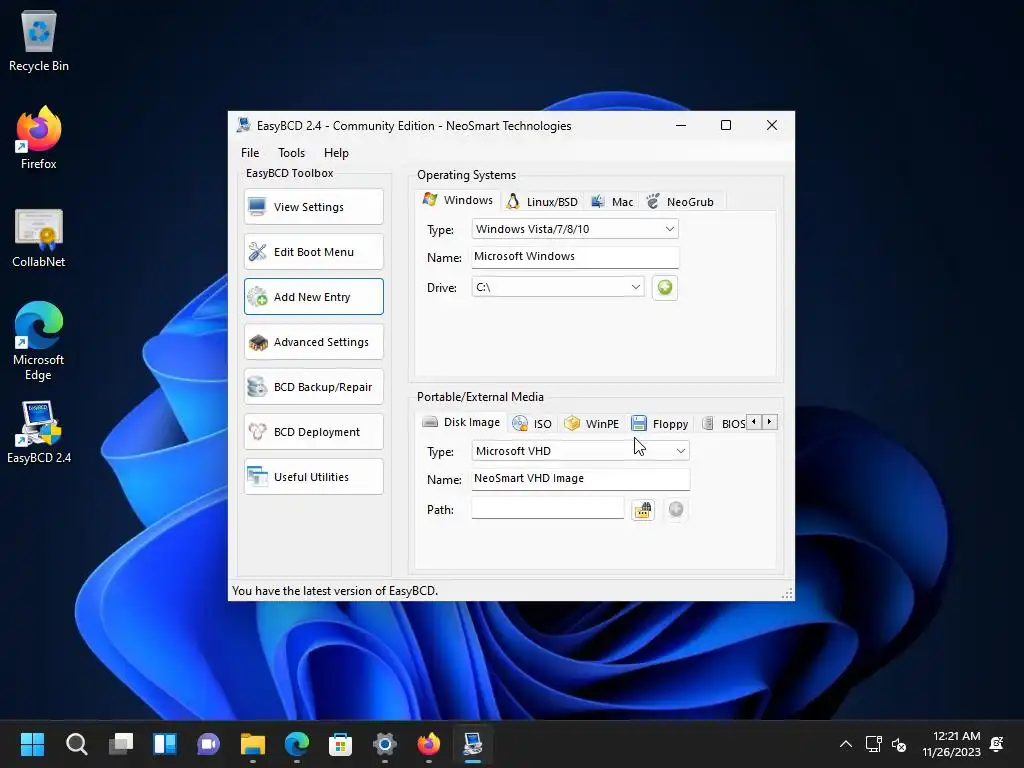Viewport: 1024px width, 768px height.
Task: Open Widgets from taskbar
Action: (165, 744)
